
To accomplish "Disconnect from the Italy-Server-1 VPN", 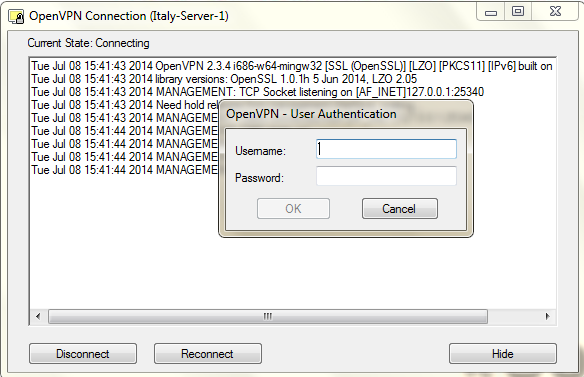I will (x=83, y=354).
